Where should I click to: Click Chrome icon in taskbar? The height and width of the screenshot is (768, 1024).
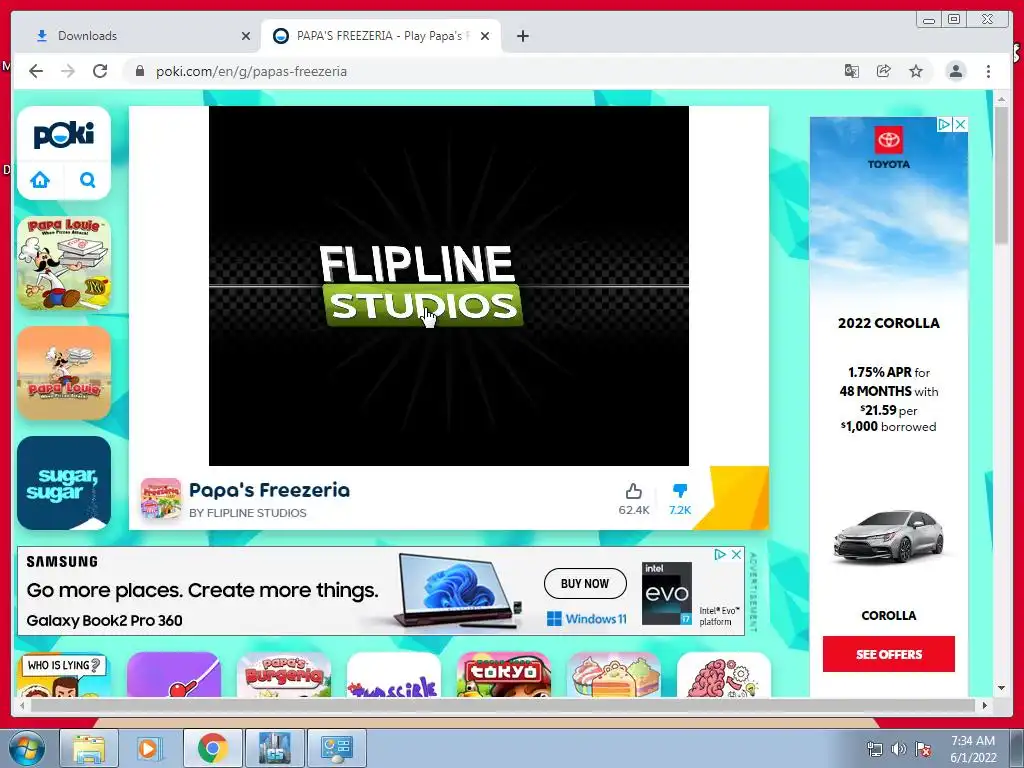point(213,748)
